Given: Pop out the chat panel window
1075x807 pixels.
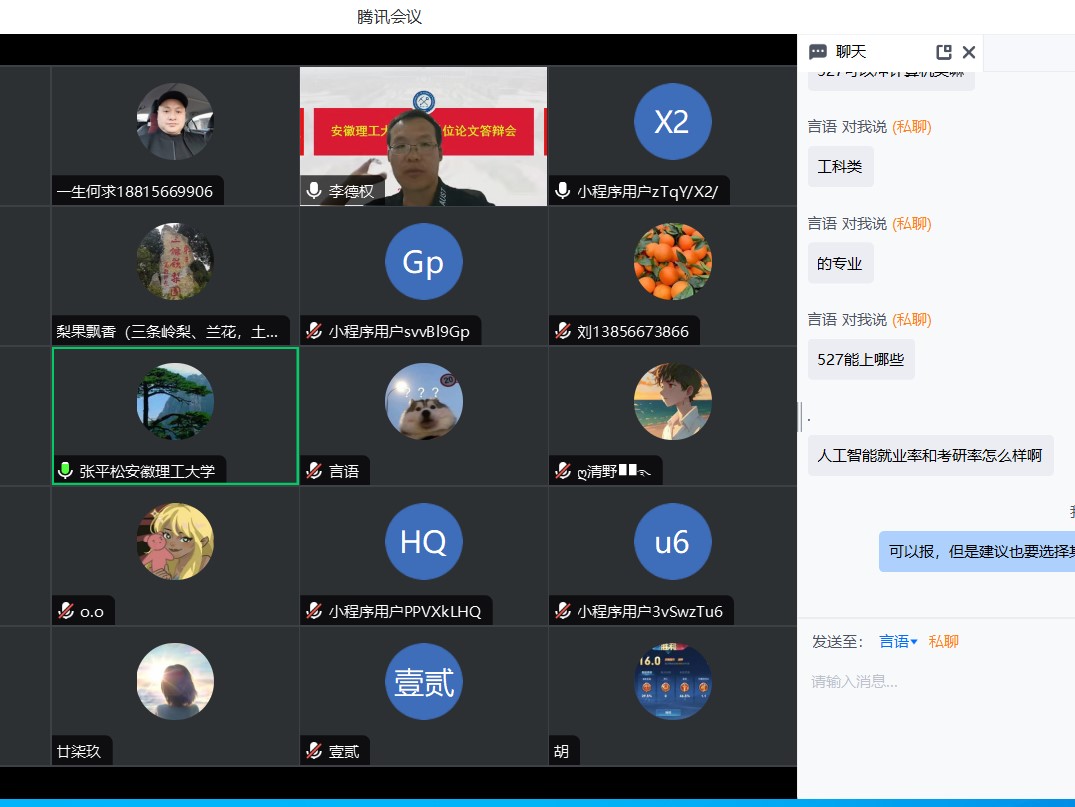Looking at the screenshot, I should (x=943, y=52).
